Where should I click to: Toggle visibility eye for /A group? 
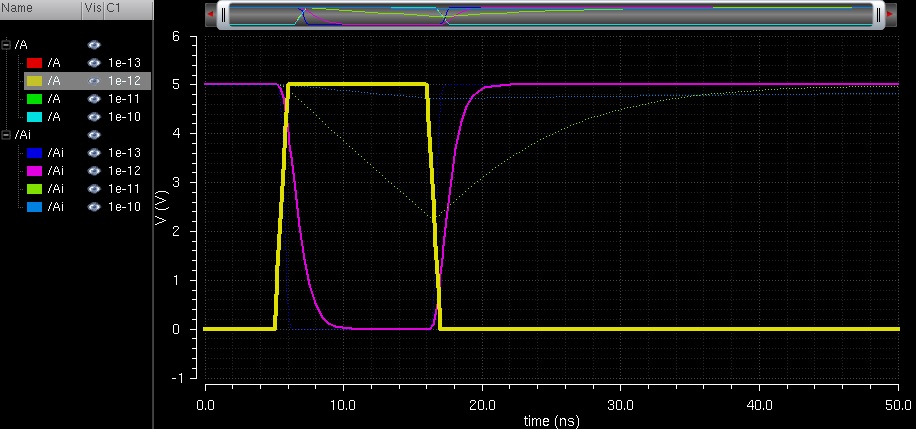tap(94, 45)
